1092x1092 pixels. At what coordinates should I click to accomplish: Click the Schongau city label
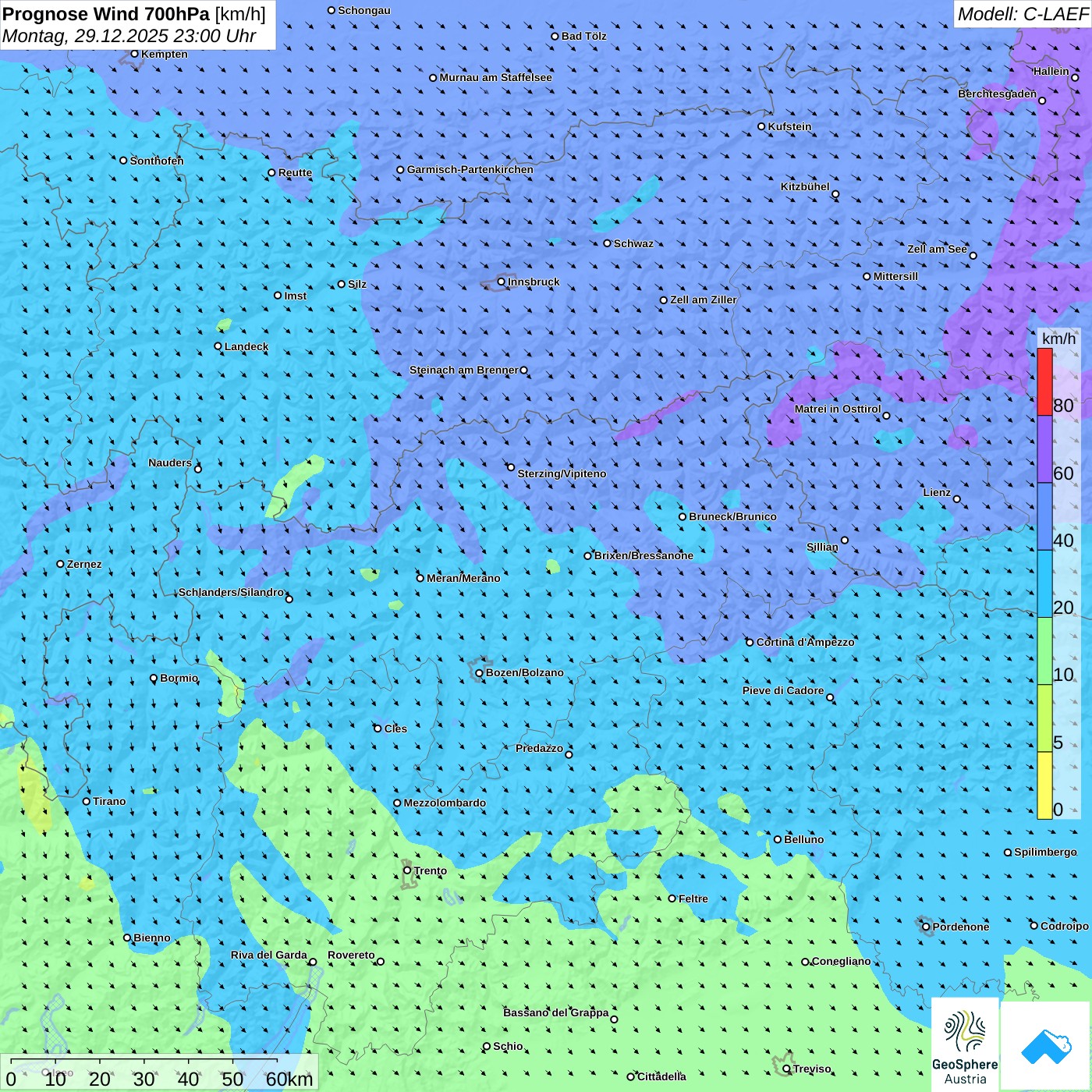pos(363,10)
